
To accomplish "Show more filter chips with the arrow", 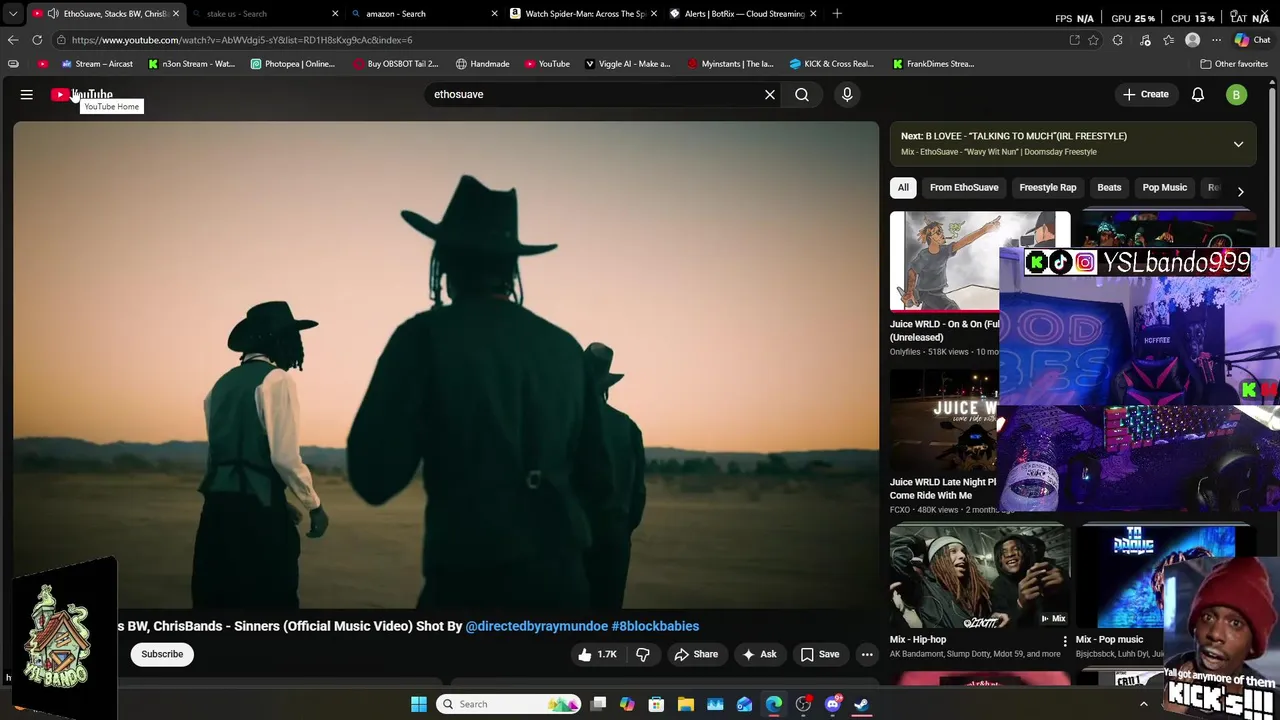I will pos(1240,190).
